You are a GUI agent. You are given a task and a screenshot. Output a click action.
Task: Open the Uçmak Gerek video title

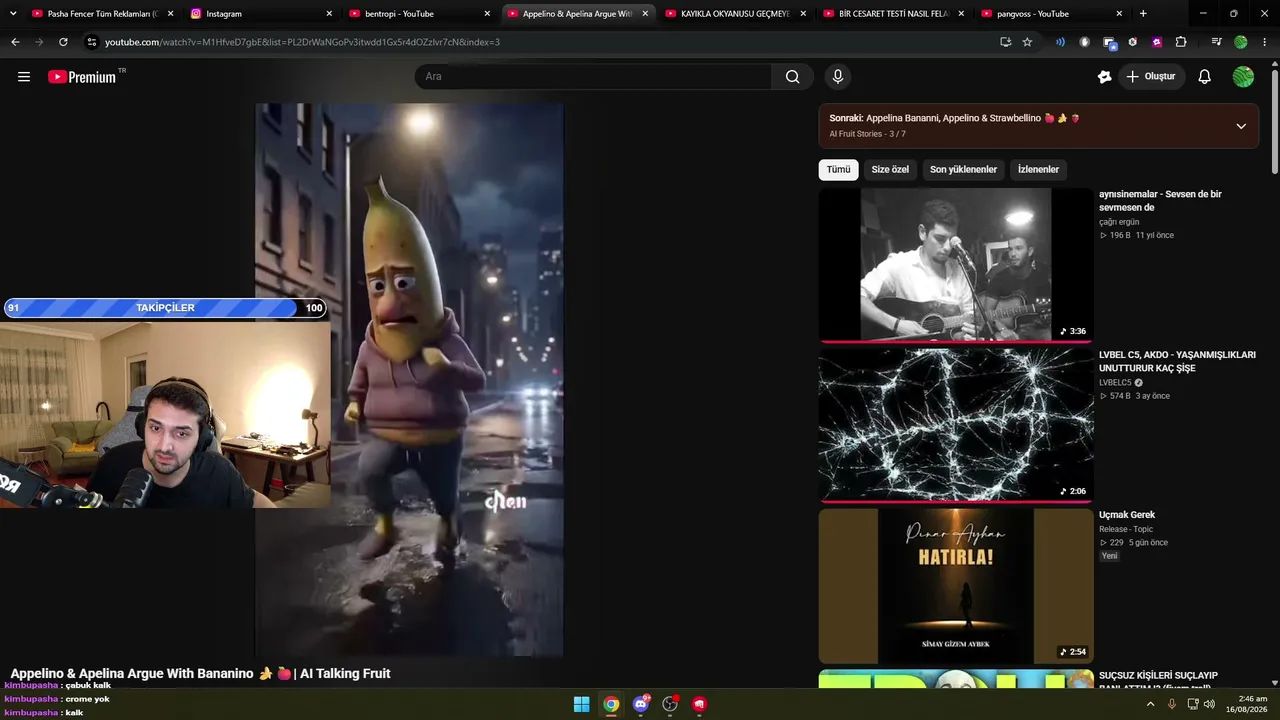click(x=1127, y=515)
